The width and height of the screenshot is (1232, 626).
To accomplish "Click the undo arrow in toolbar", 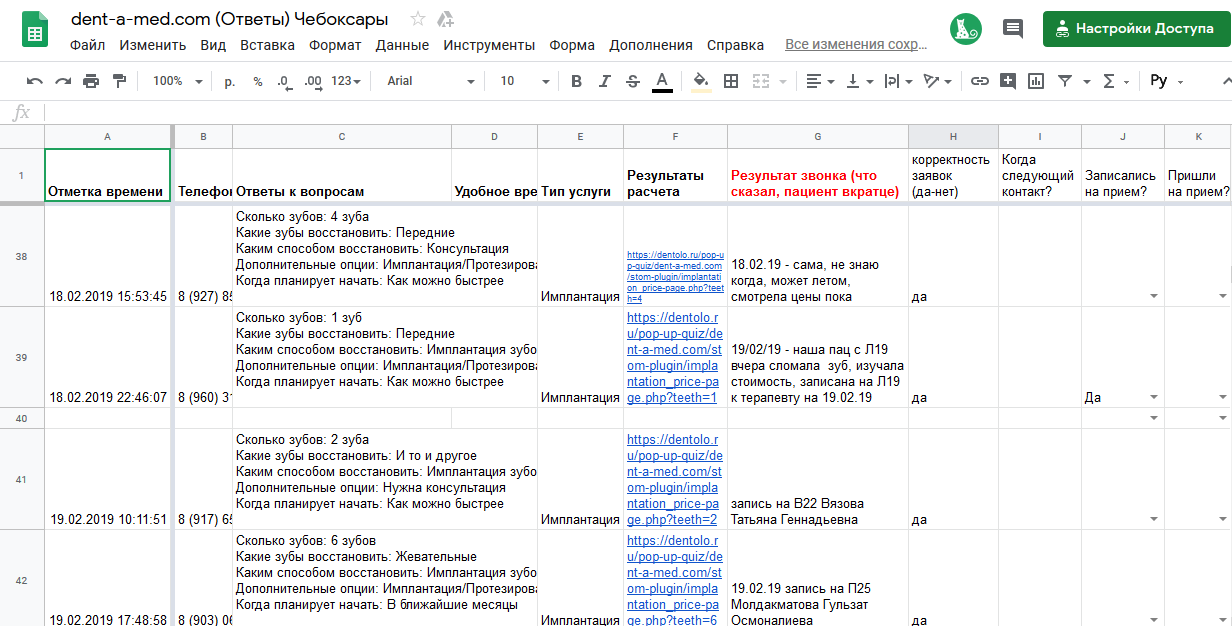I will 35,81.
